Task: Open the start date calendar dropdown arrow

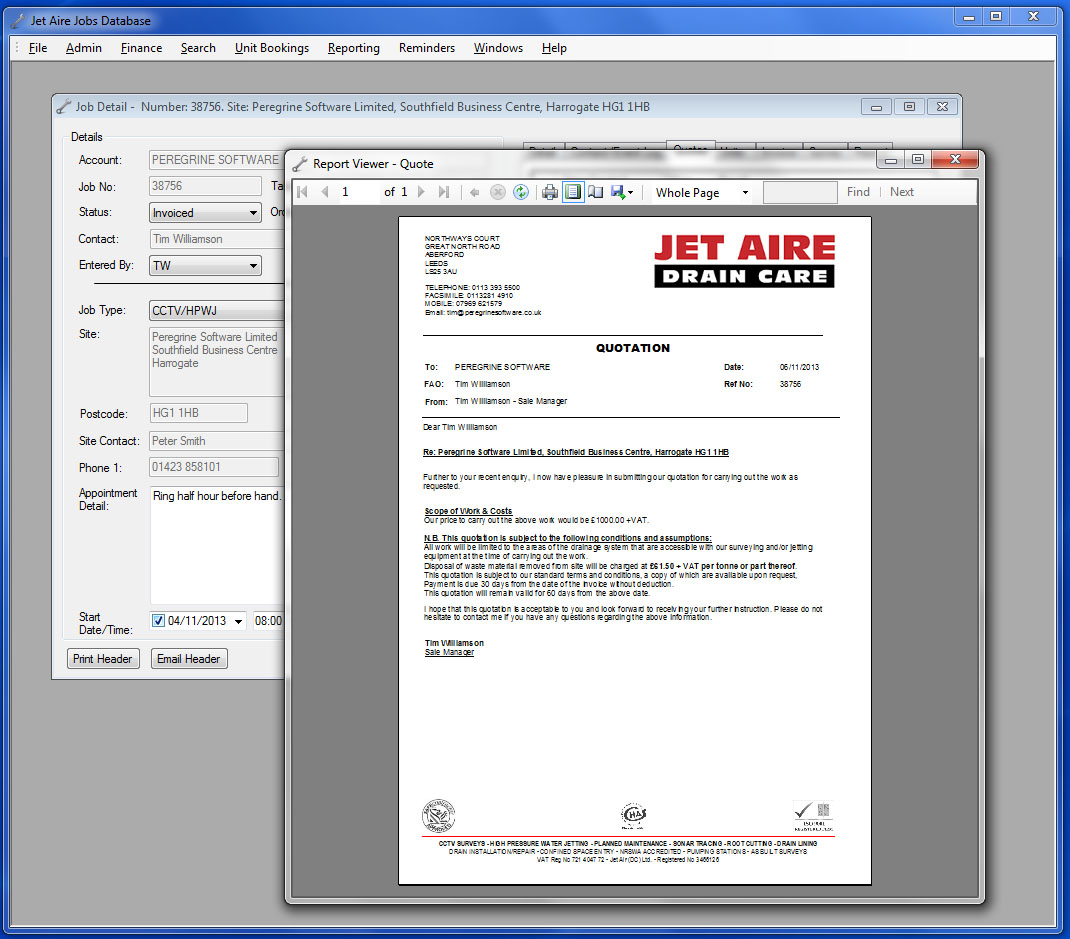Action: click(x=238, y=621)
